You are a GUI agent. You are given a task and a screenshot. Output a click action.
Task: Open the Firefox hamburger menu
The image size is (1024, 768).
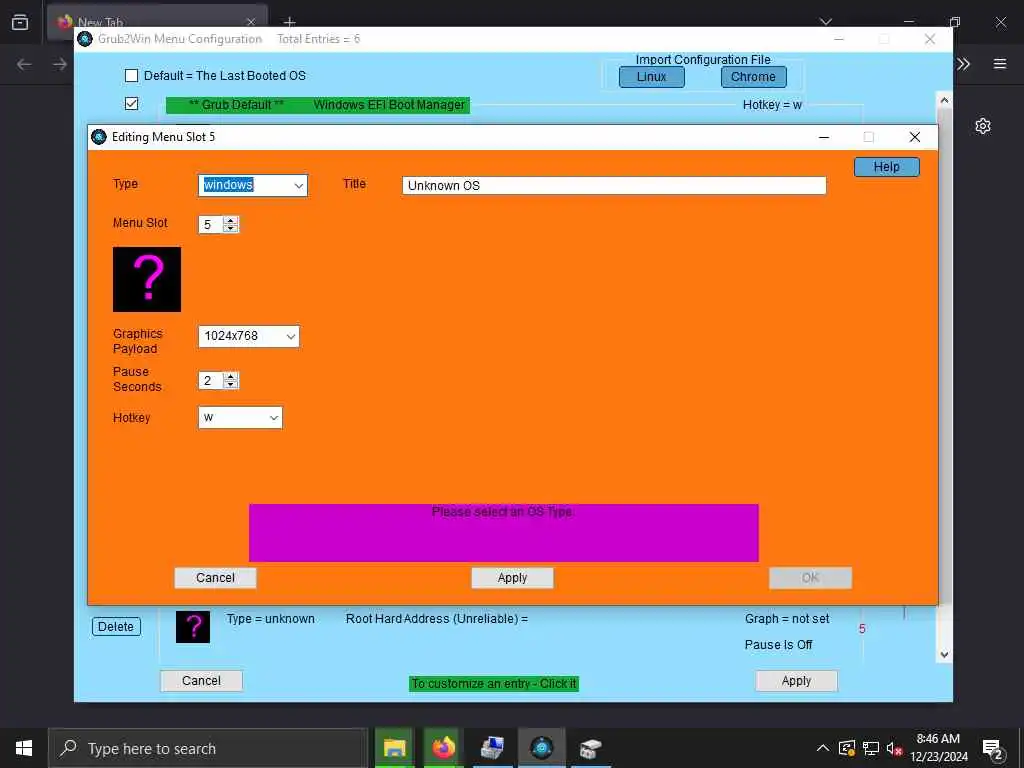[1000, 64]
